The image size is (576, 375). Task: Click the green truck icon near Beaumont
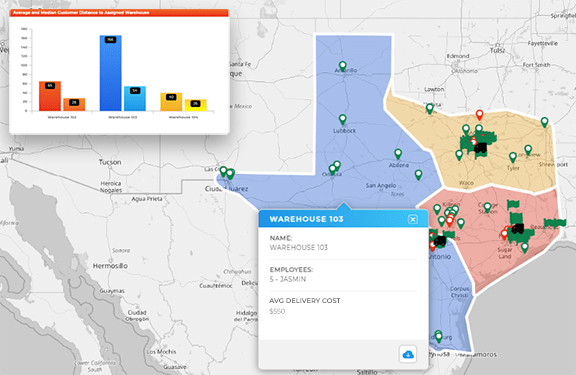pyautogui.click(x=555, y=222)
